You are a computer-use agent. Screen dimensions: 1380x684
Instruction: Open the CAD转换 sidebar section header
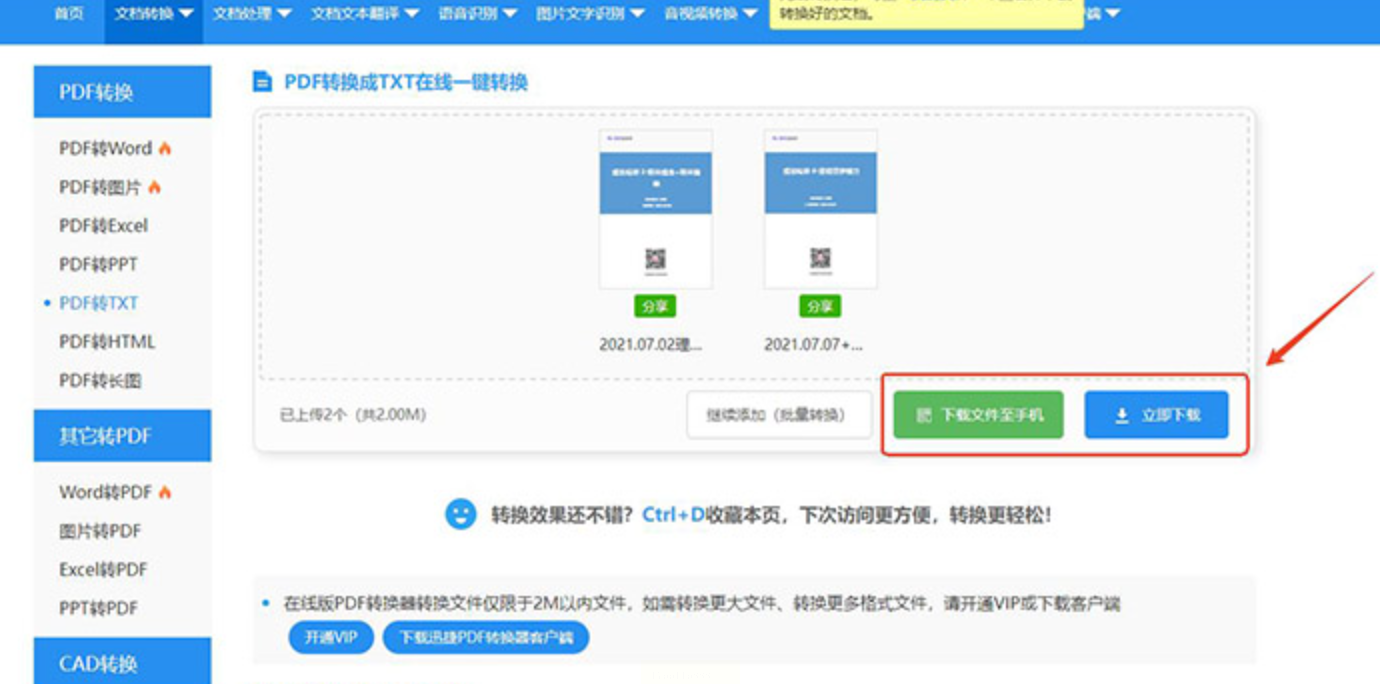(x=122, y=661)
